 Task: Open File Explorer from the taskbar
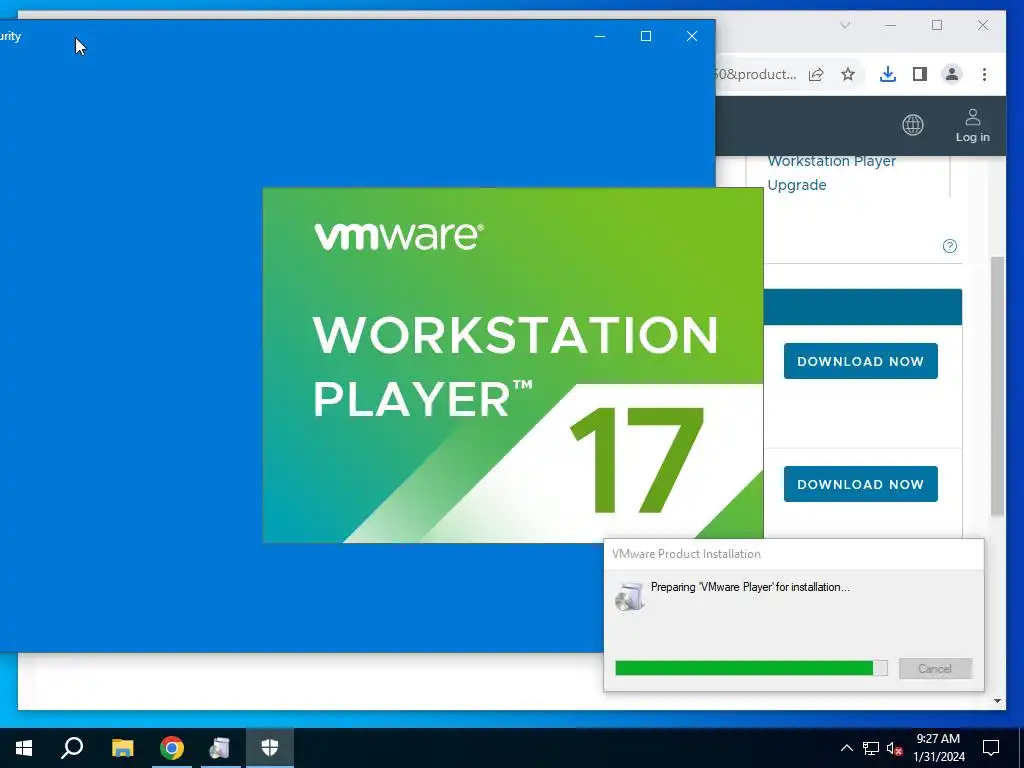coord(122,748)
